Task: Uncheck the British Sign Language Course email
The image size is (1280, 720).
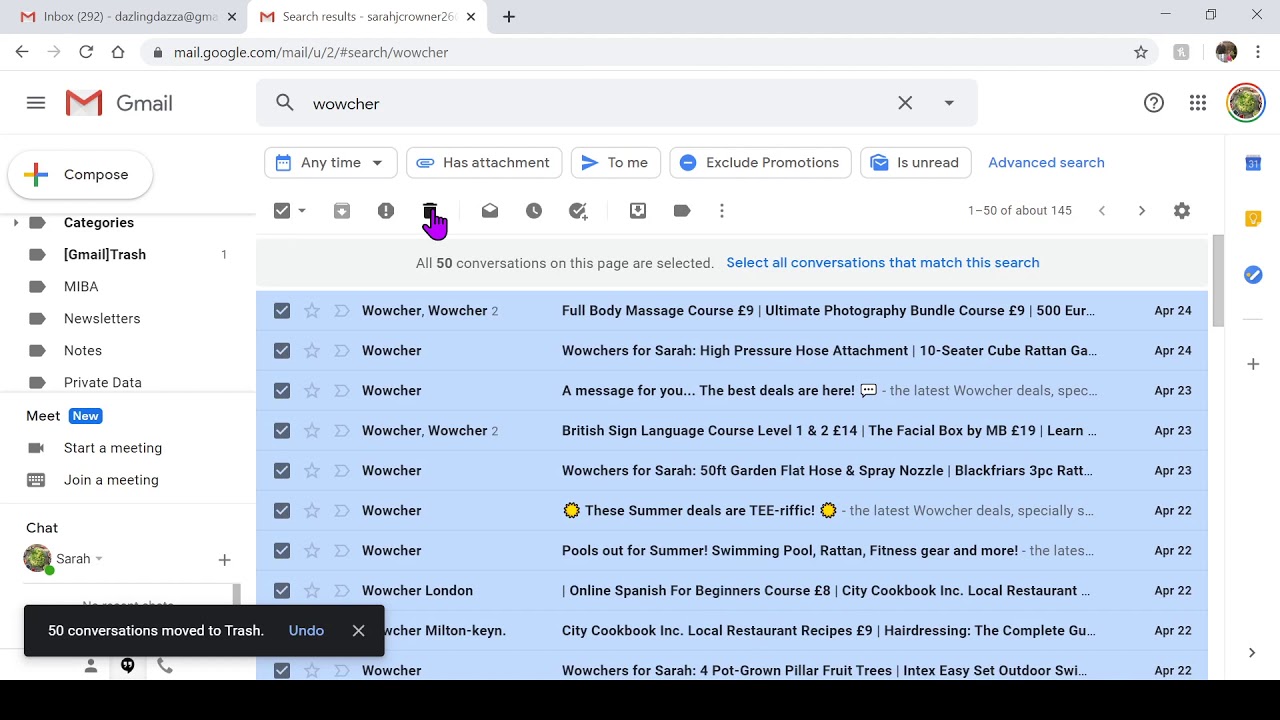Action: 282,431
